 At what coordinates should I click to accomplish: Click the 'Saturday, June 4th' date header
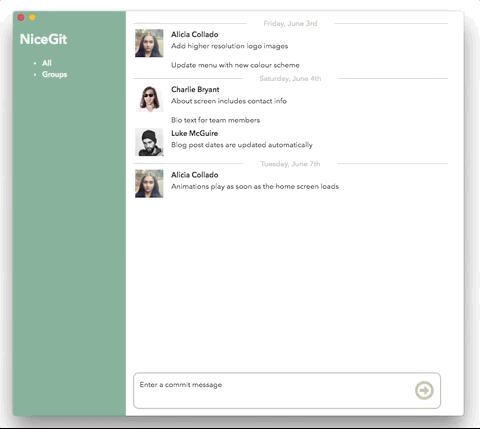point(290,78)
